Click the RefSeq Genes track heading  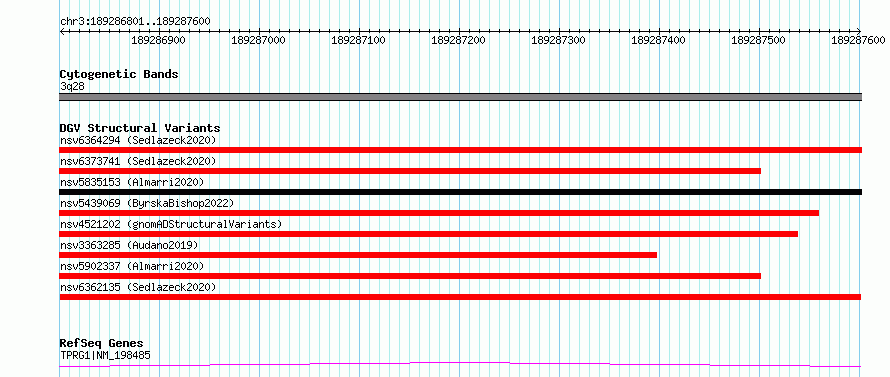[x=102, y=344]
